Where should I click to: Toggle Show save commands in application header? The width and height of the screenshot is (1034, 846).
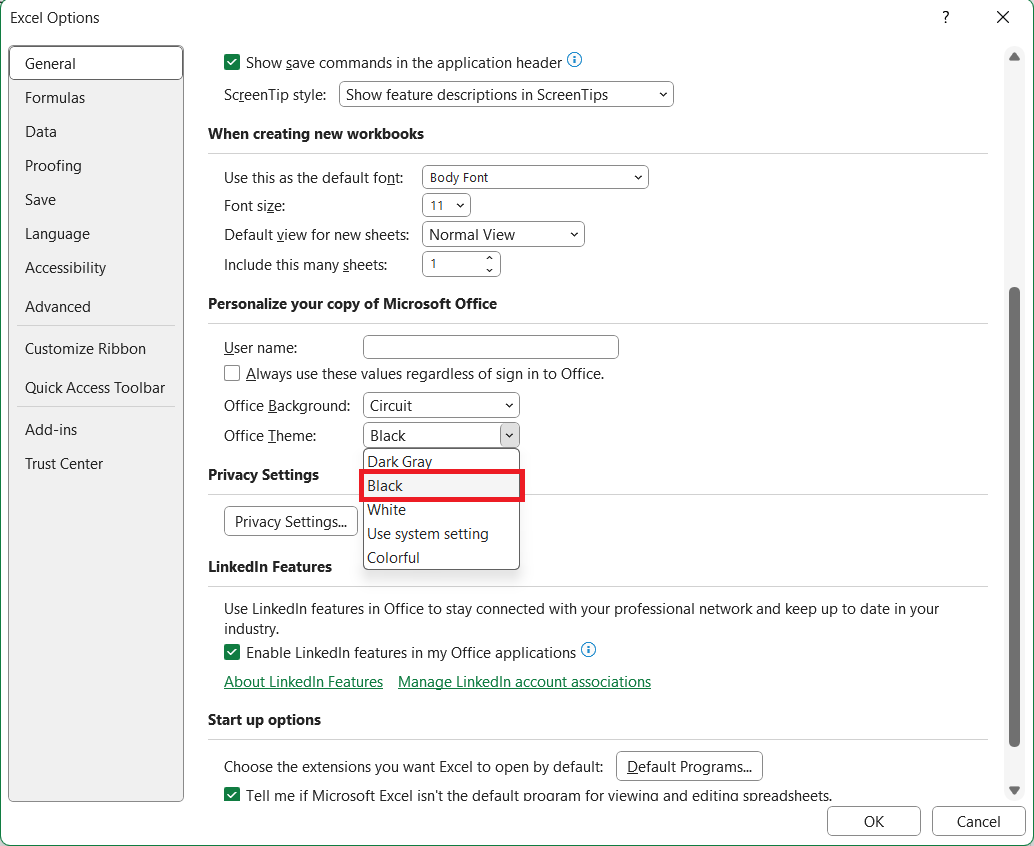click(232, 63)
